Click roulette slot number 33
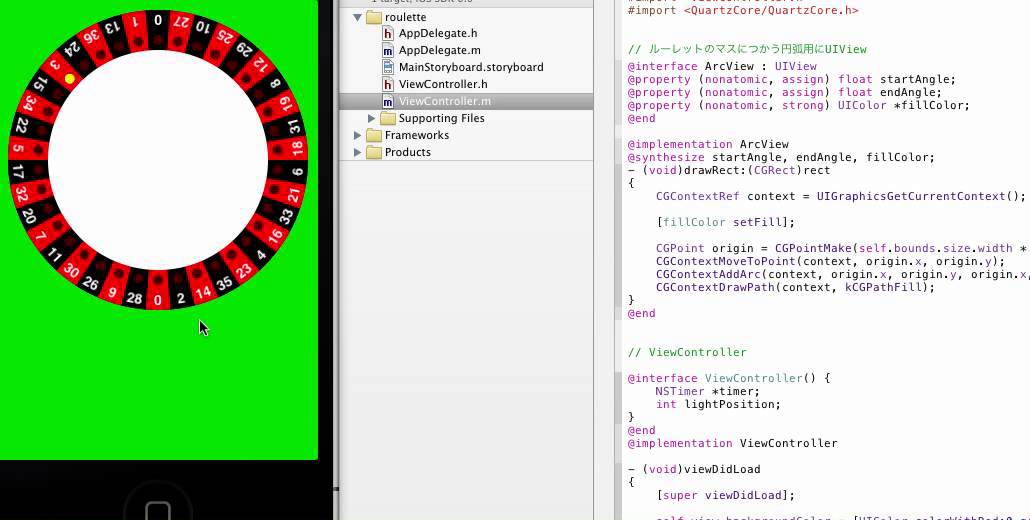 point(286,215)
